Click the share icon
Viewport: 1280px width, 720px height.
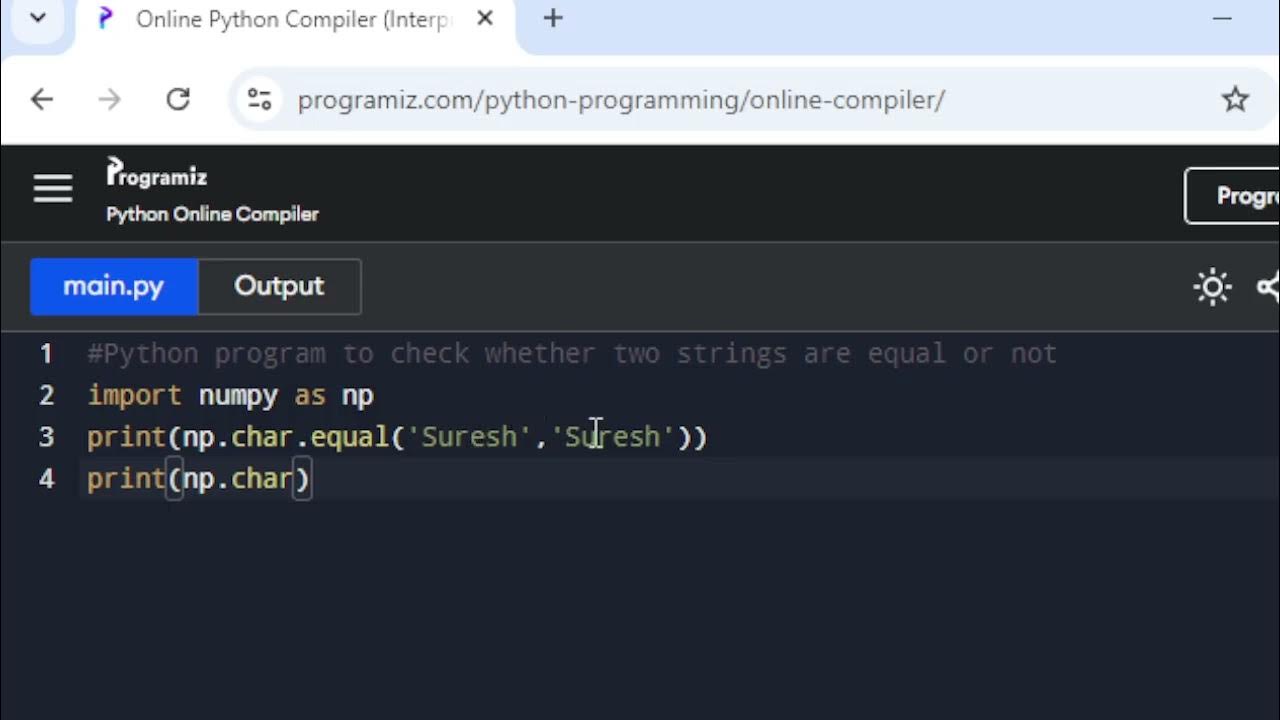point(1268,287)
